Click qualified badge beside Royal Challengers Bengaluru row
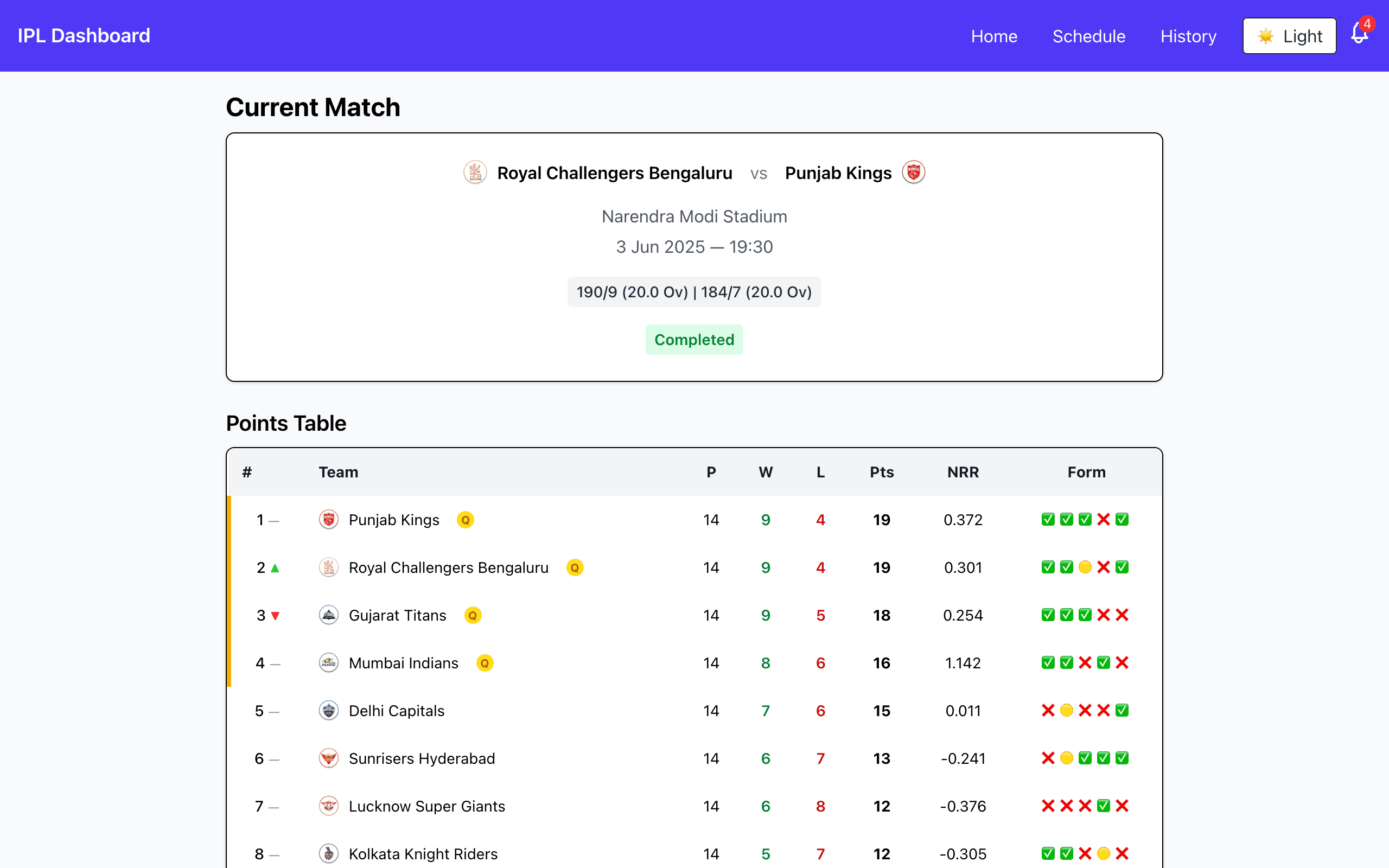The height and width of the screenshot is (868, 1389). 575,568
